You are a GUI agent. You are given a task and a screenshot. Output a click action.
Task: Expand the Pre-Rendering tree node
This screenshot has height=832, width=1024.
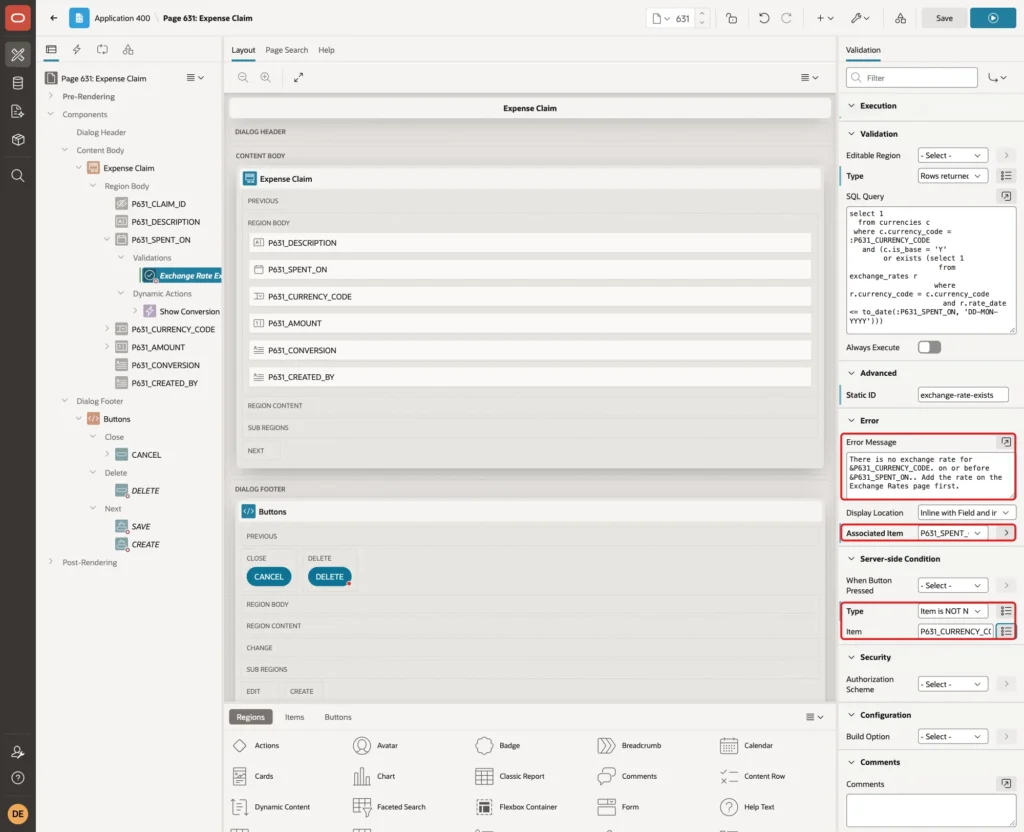click(50, 96)
